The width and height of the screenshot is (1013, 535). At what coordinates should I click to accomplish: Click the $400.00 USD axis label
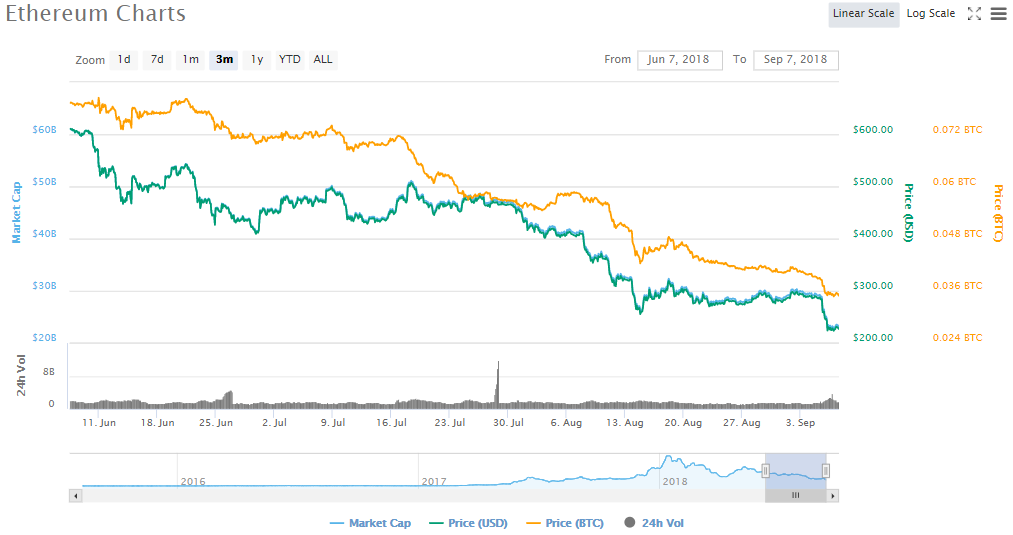pyautogui.click(x=873, y=234)
